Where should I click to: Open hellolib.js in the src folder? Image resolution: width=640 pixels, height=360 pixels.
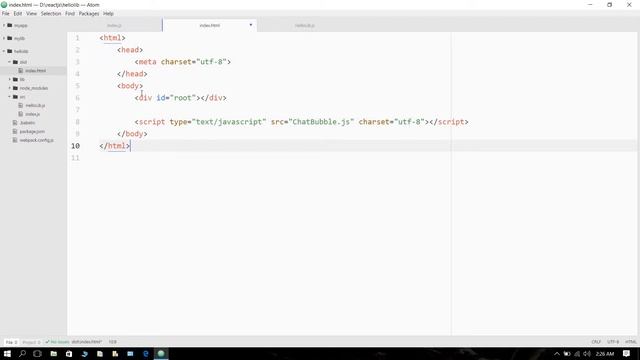tap(35, 105)
